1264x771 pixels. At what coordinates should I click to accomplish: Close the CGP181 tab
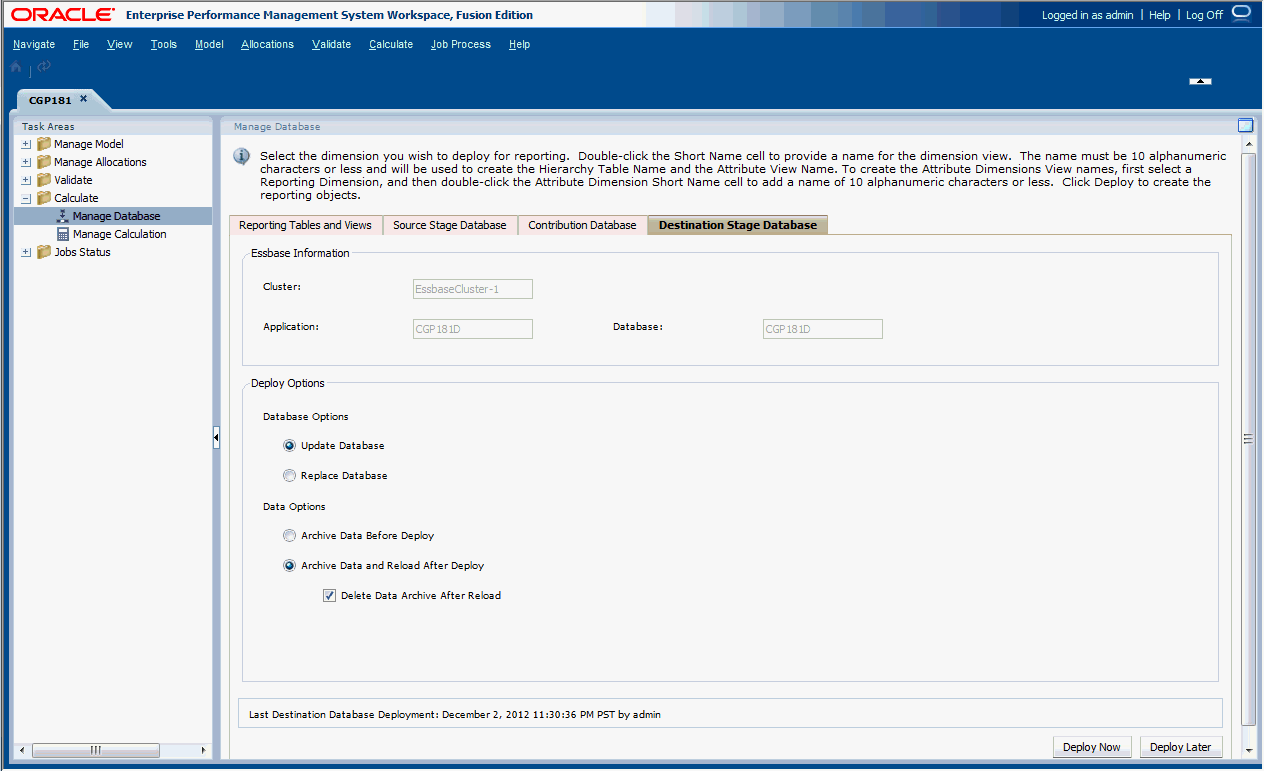point(84,99)
